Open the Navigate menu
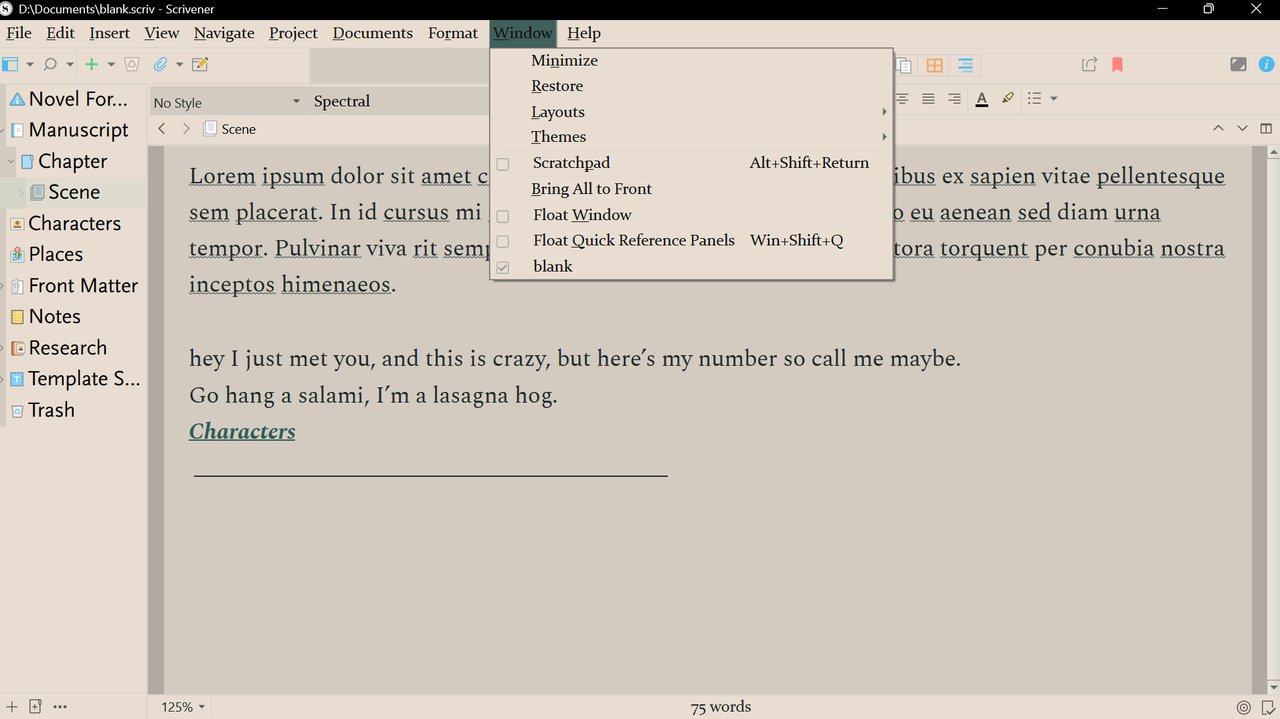Screen dimensions: 1280x719 [x=224, y=33]
